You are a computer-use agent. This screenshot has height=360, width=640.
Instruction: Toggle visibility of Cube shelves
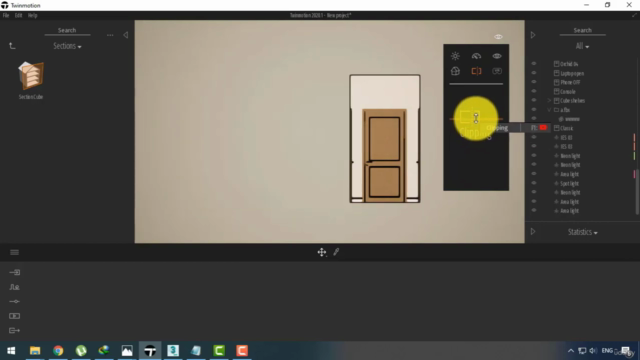(534, 100)
